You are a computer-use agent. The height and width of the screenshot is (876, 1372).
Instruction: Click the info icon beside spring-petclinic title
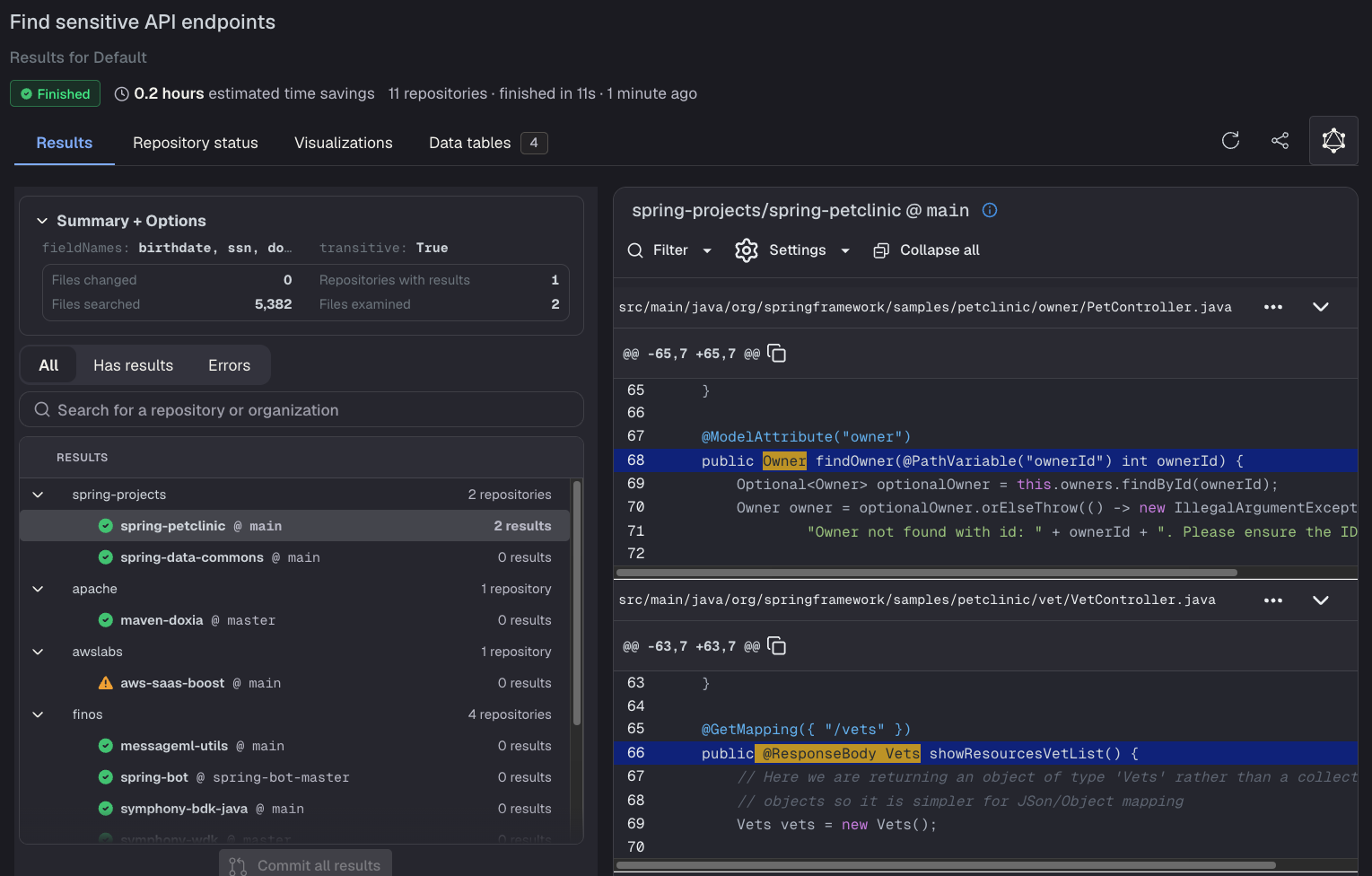click(x=990, y=210)
